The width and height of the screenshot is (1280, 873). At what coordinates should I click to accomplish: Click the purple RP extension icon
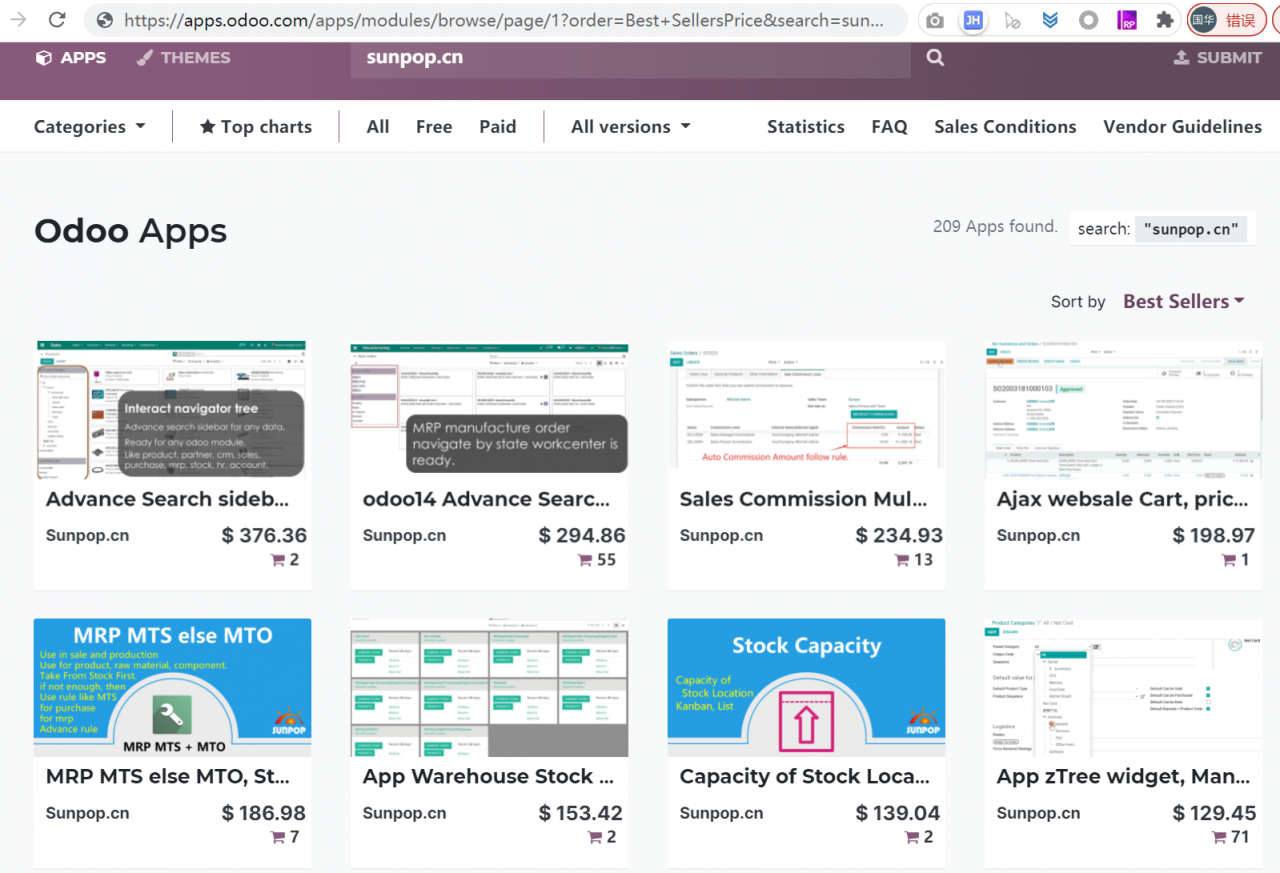click(1127, 20)
